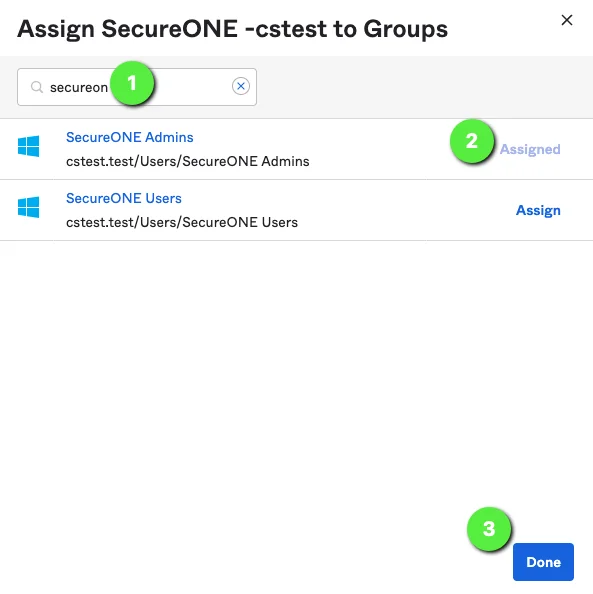
Task: Click Windows logo beside SecureONE Admins
Action: tap(28, 146)
